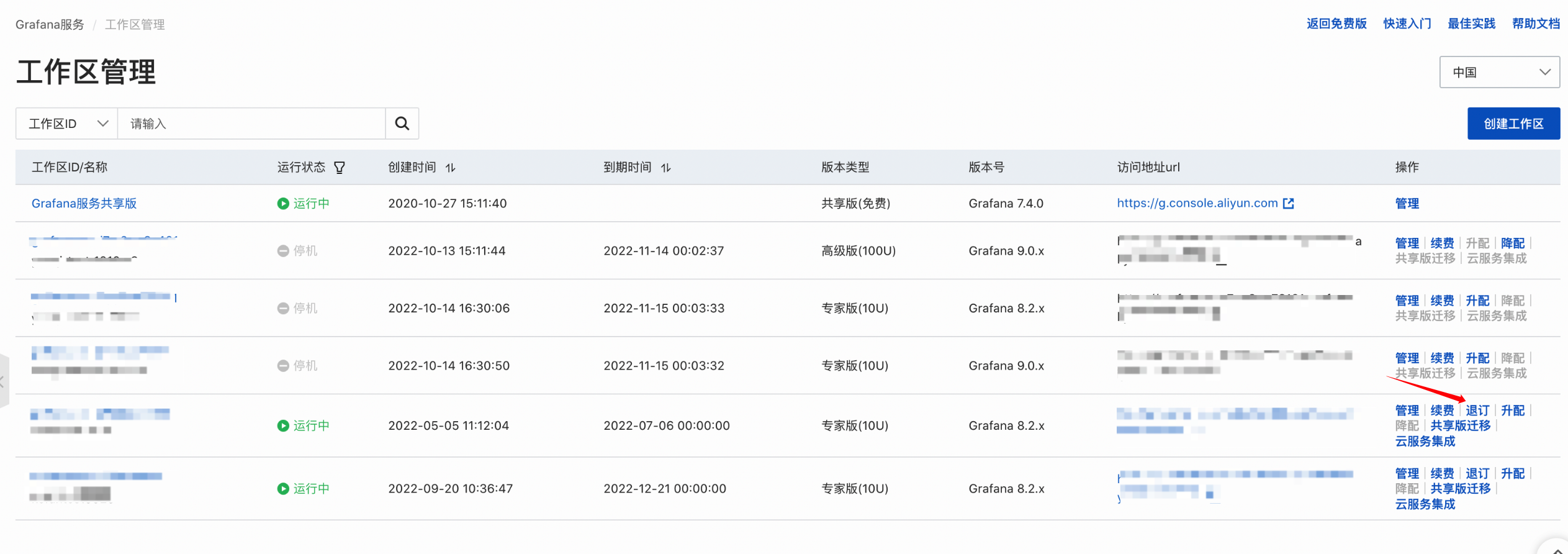The height and width of the screenshot is (554, 1568).
Task: Click 升配 in the 2022-10-14 16:30:50 row
Action: [1478, 358]
